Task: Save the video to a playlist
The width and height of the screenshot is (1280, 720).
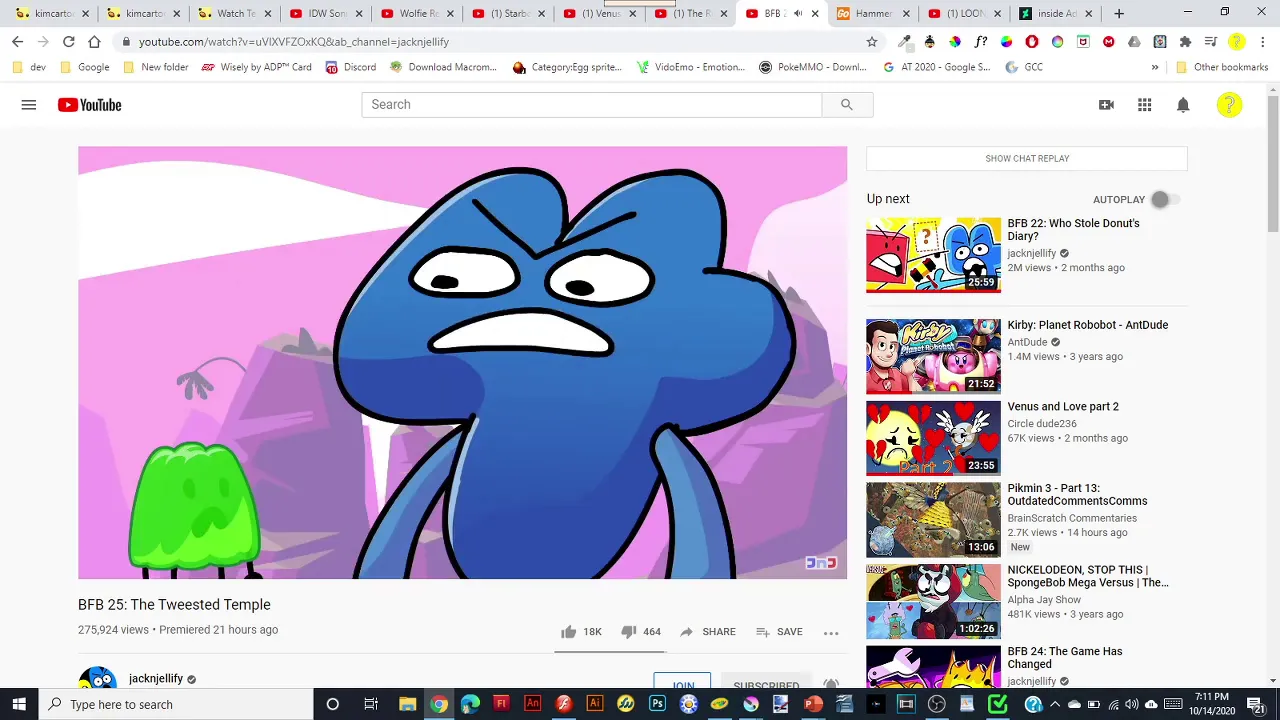Action: tap(779, 632)
